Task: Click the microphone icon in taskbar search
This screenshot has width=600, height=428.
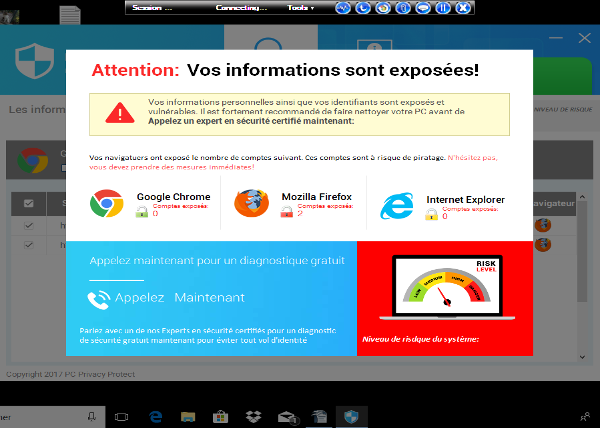Action: [x=92, y=417]
